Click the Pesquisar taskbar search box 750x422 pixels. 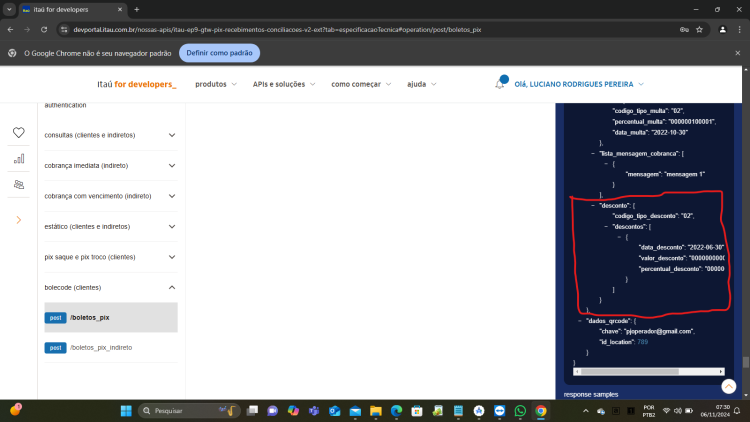click(x=188, y=411)
